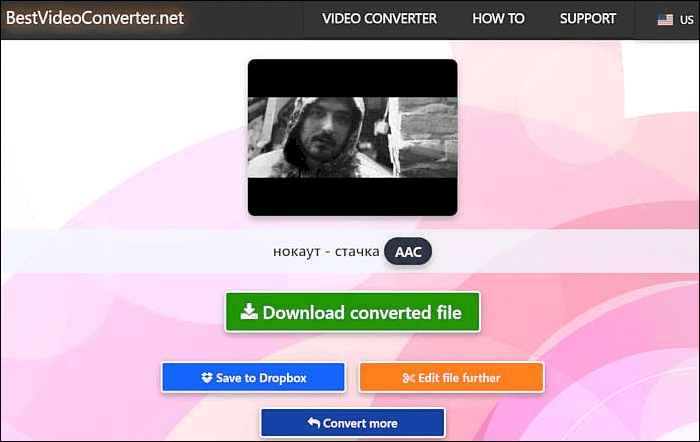Open the US language selector
This screenshot has height=442, width=700.
coord(674,20)
